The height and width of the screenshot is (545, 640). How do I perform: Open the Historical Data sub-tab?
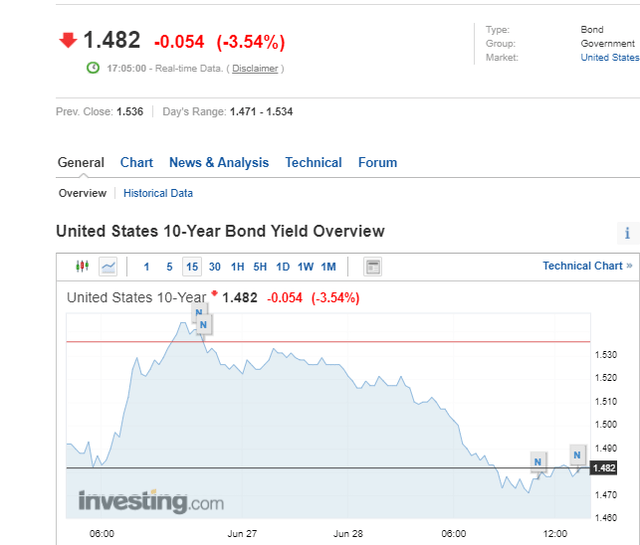(158, 193)
